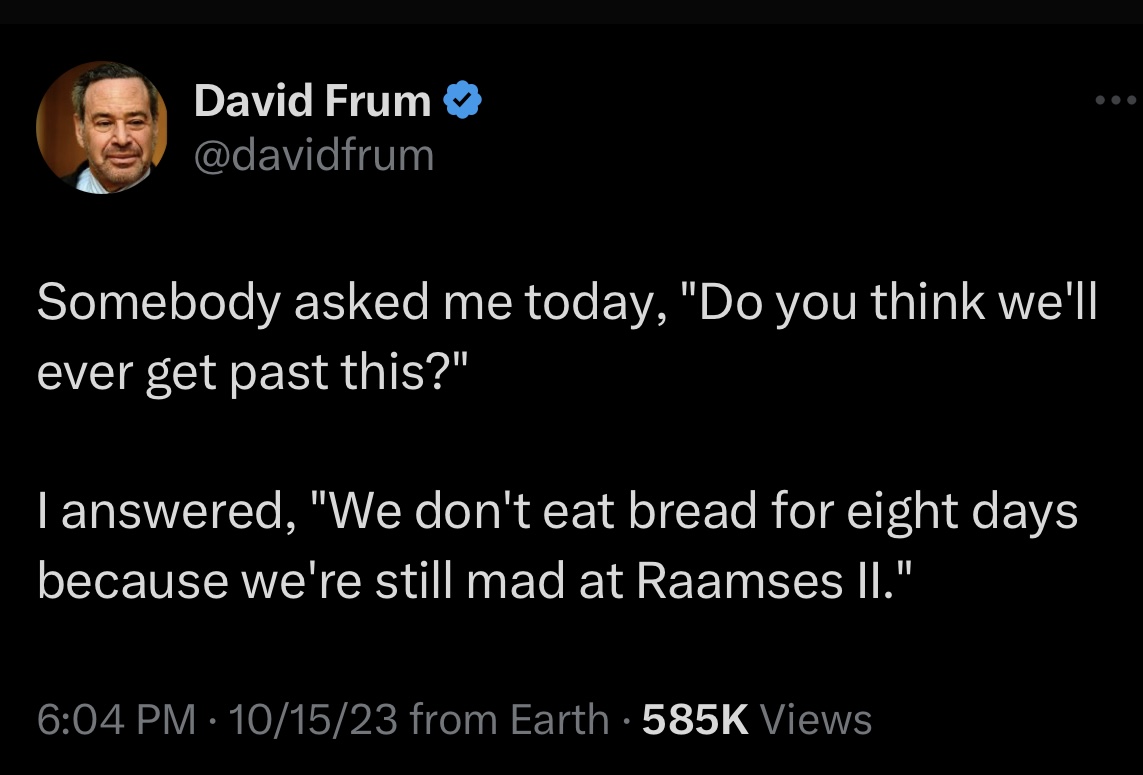Click the blue verified checkmark badge
This screenshot has height=775, width=1143.
pos(464,100)
